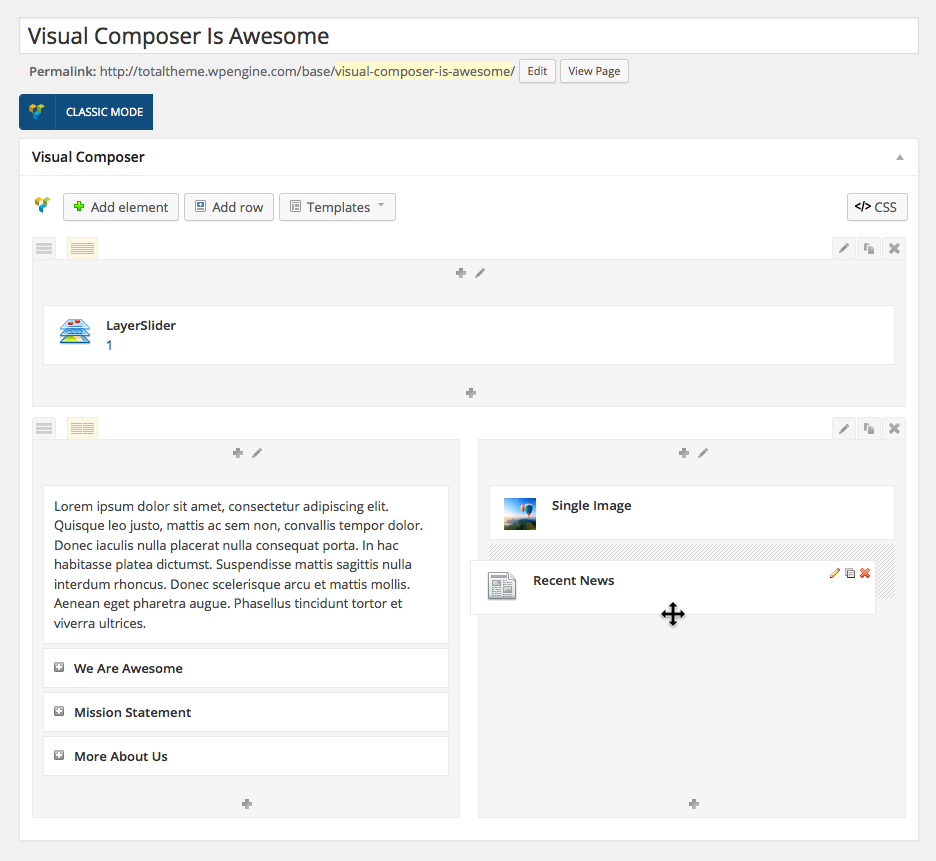936x861 pixels.
Task: Edit the left column settings
Action: click(x=257, y=453)
